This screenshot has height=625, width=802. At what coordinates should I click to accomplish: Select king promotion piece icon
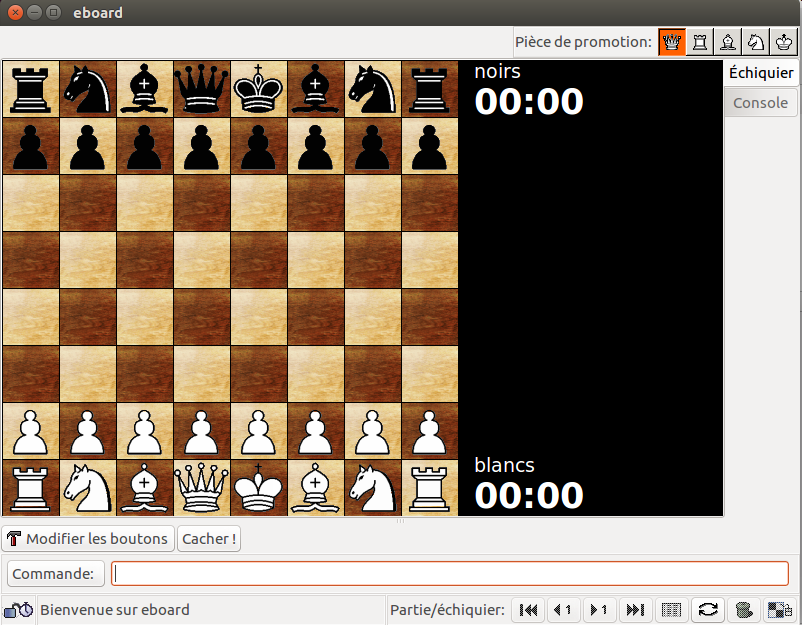coord(783,42)
